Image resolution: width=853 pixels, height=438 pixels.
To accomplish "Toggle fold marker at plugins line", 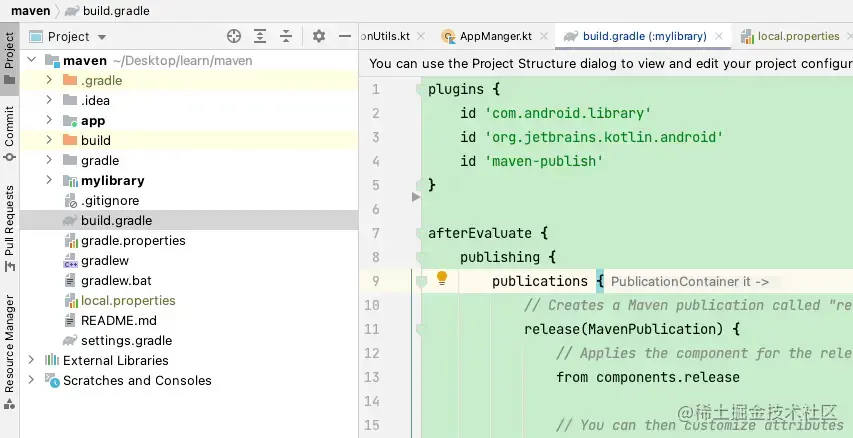I will [x=420, y=89].
